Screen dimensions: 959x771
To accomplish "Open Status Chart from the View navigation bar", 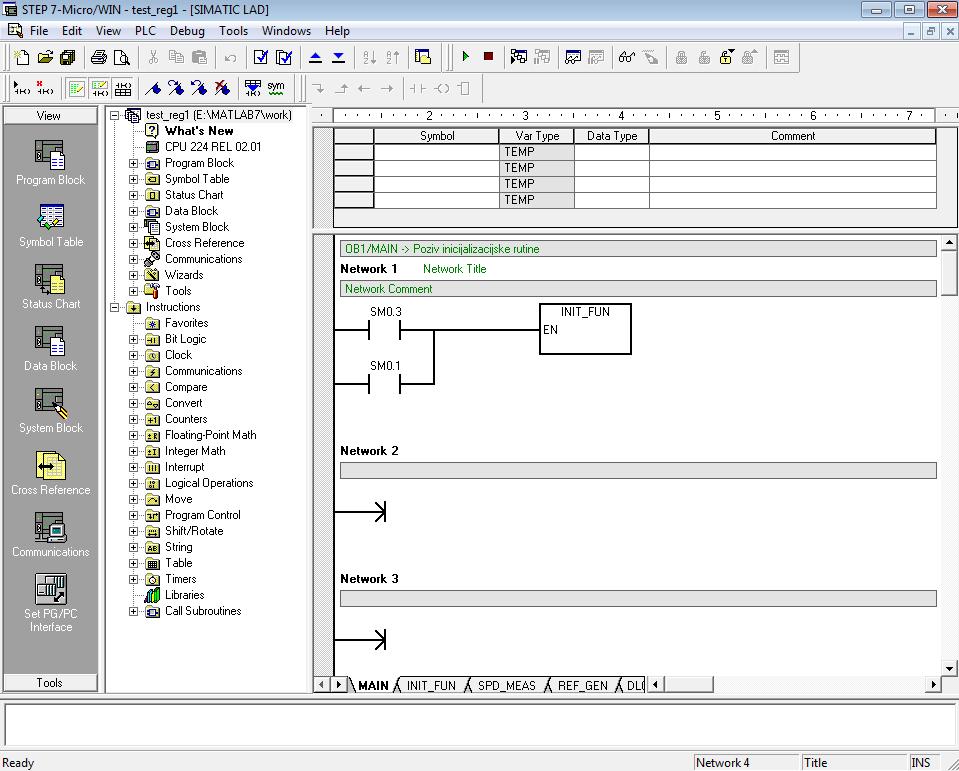I will point(50,287).
